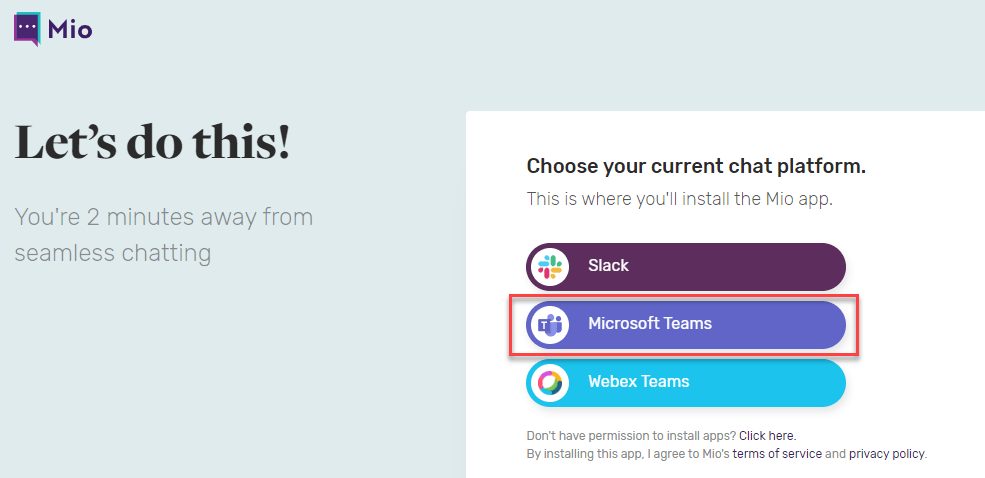Click the Webex Teams logo icon
Image resolution: width=985 pixels, height=478 pixels.
click(x=549, y=383)
